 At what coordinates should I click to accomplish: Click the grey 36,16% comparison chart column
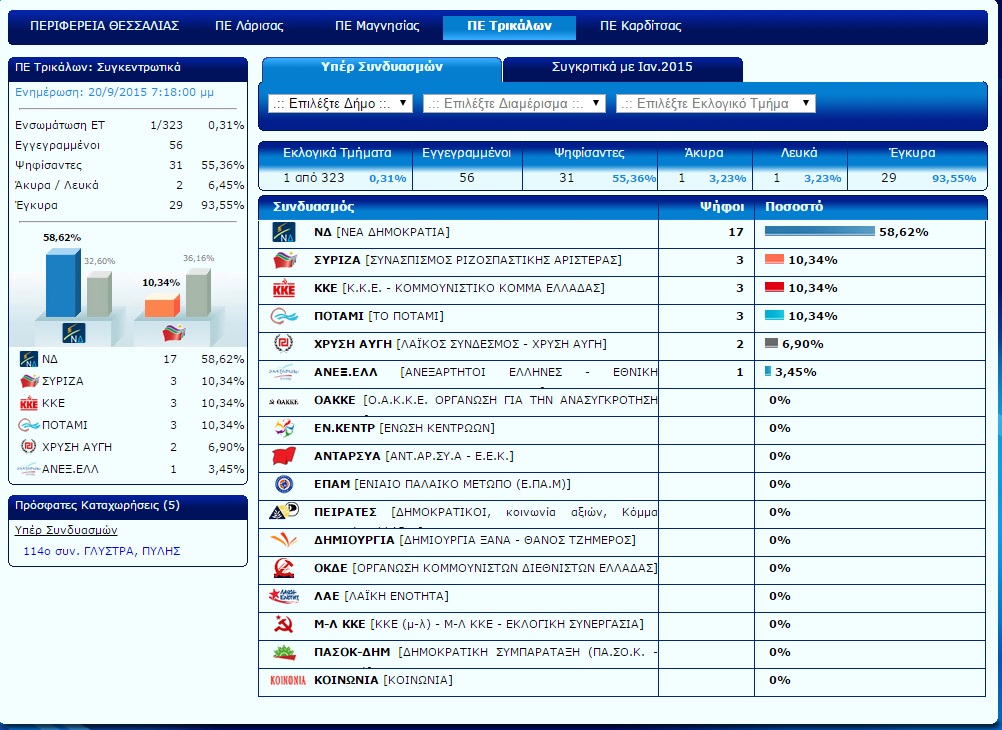coord(198,293)
